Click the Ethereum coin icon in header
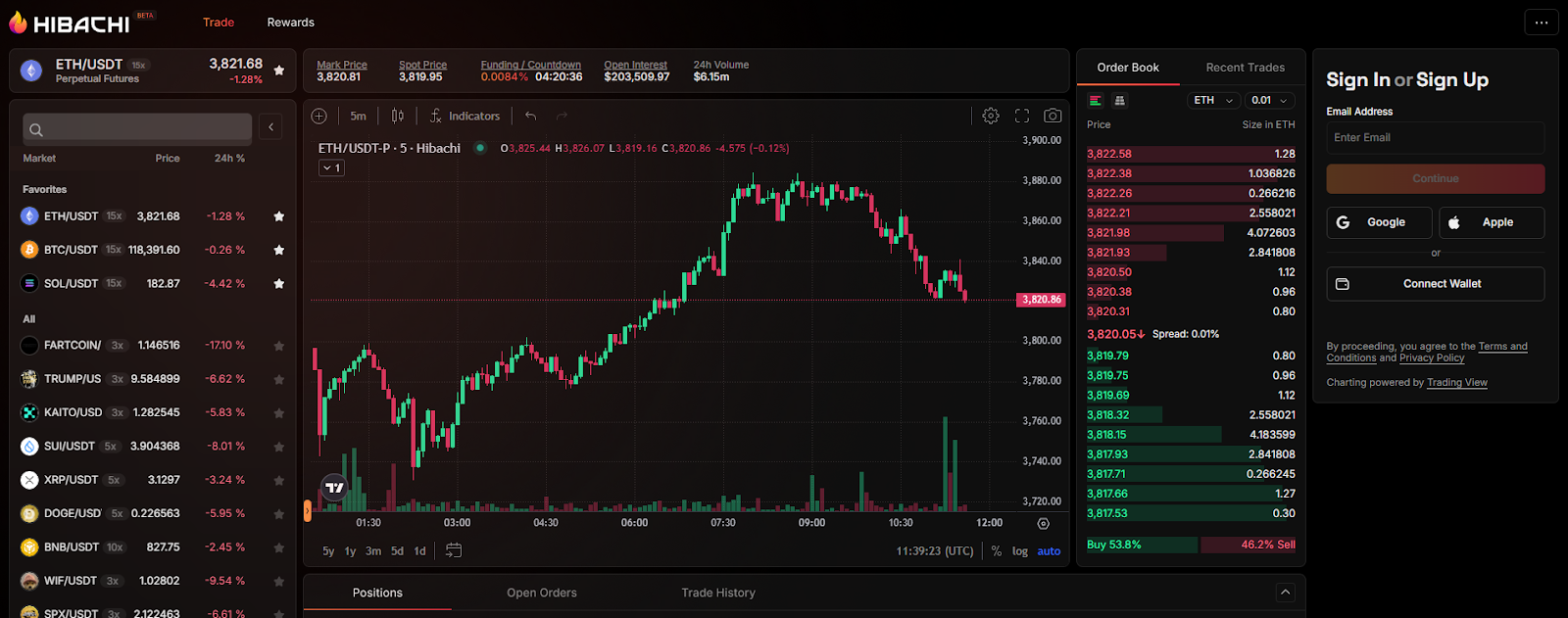 [x=31, y=71]
